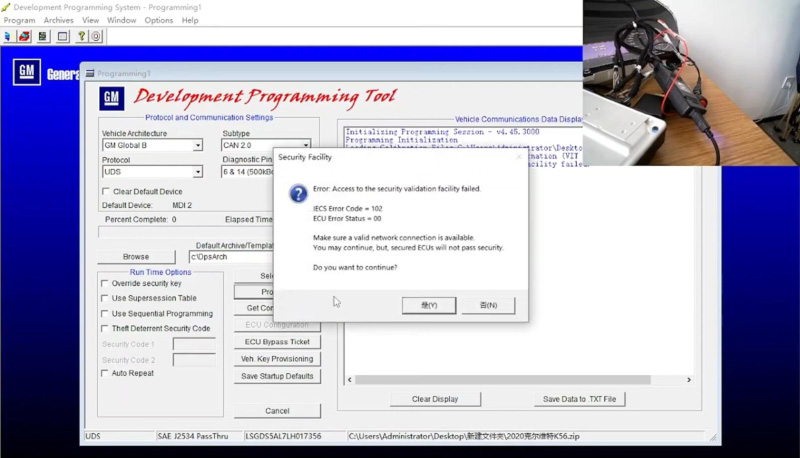Click 'UDS' in the status bar
Screen dimensions: 800x458
tap(93, 437)
